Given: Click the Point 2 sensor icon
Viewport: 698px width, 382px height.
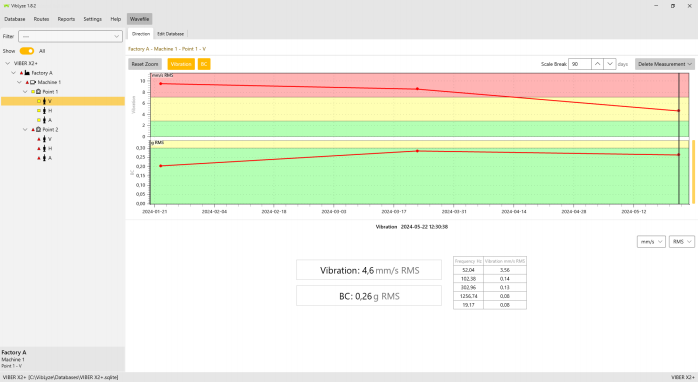Looking at the screenshot, I should pos(38,130).
